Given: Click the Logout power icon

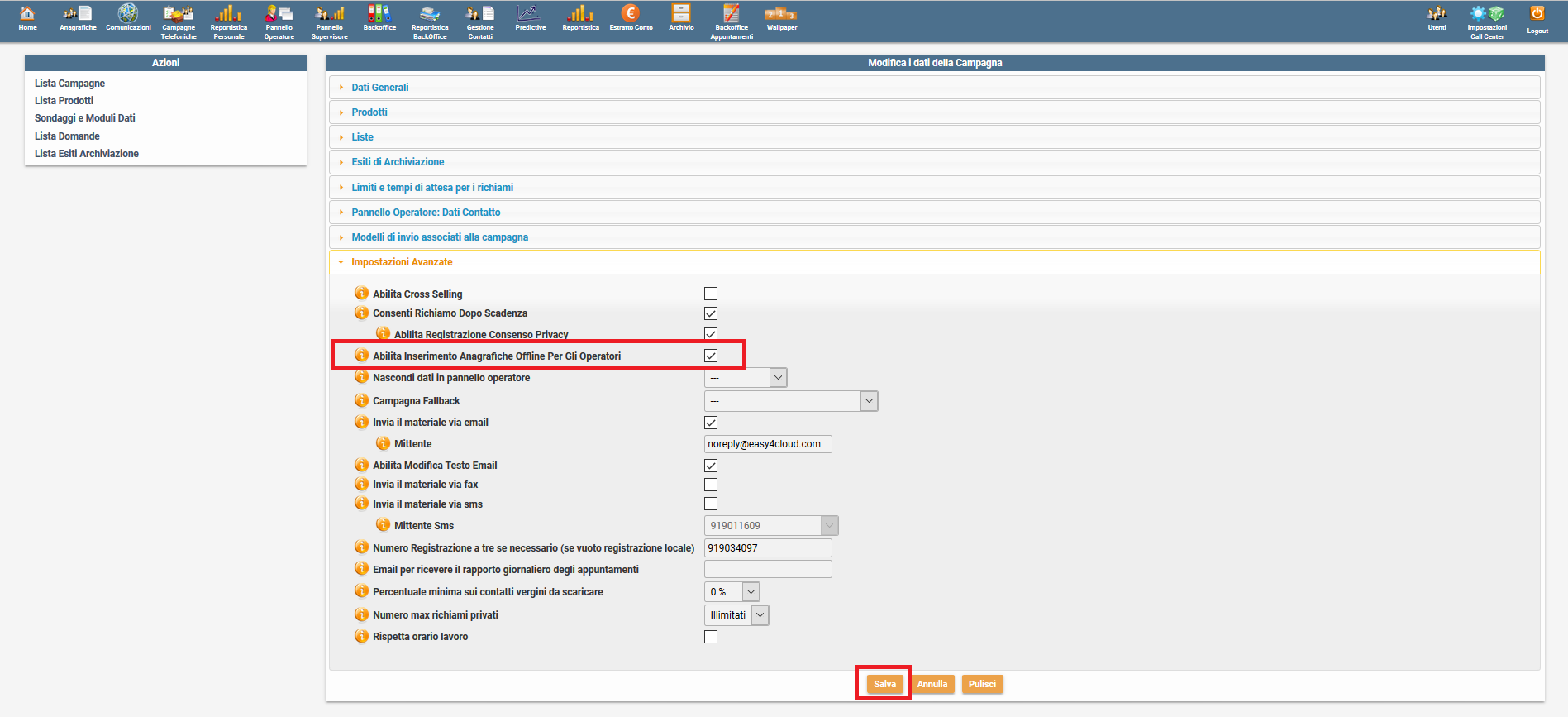Looking at the screenshot, I should 1537,18.
